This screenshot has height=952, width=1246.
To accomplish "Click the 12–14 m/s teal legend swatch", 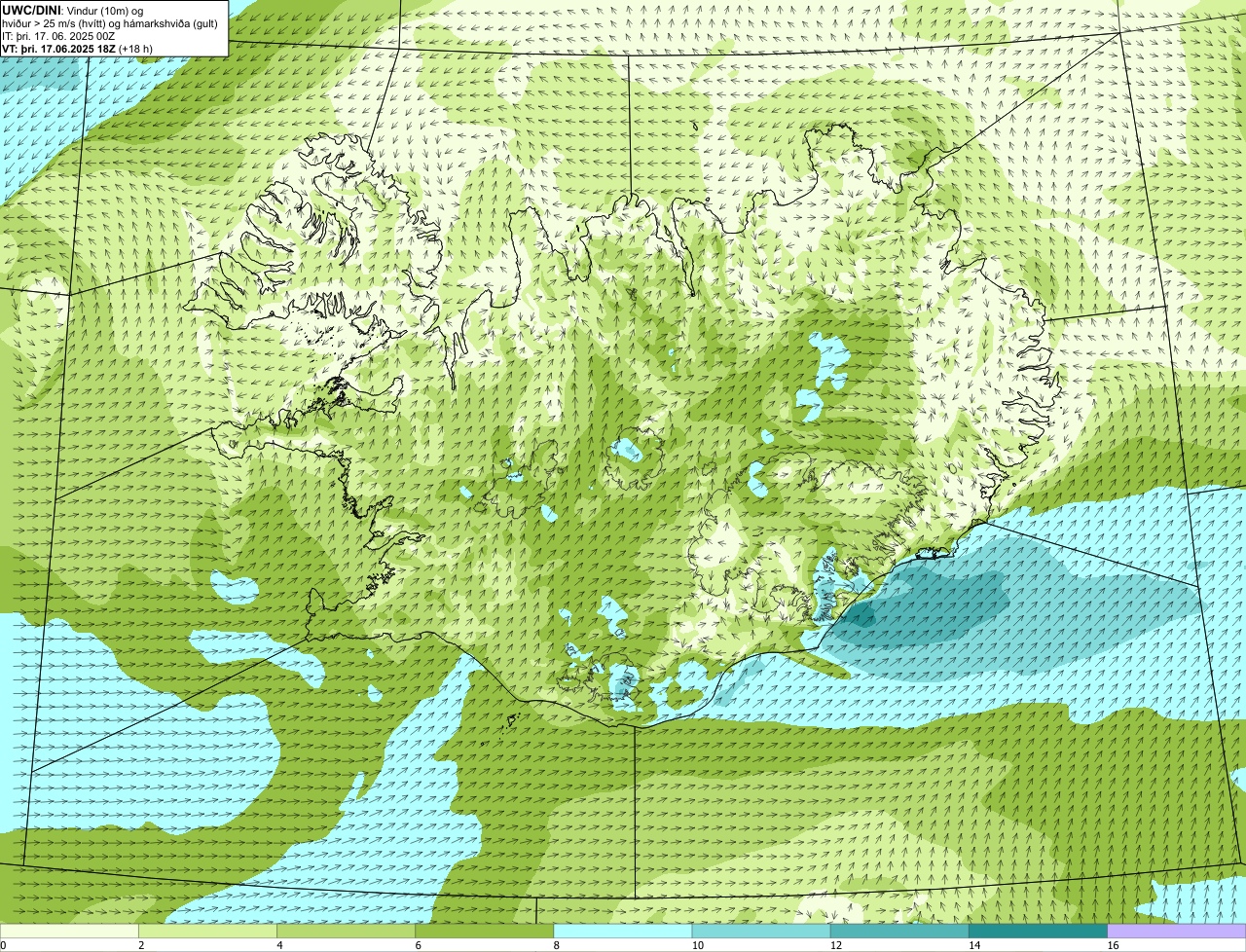I will [899, 932].
